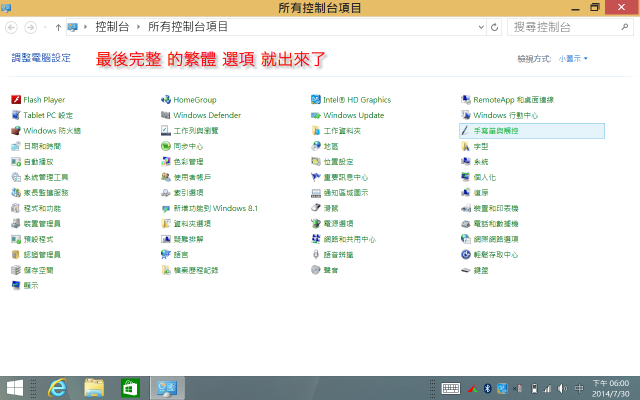This screenshot has width=640, height=400.
Task: Expand address bar history dropdown
Action: [x=481, y=27]
